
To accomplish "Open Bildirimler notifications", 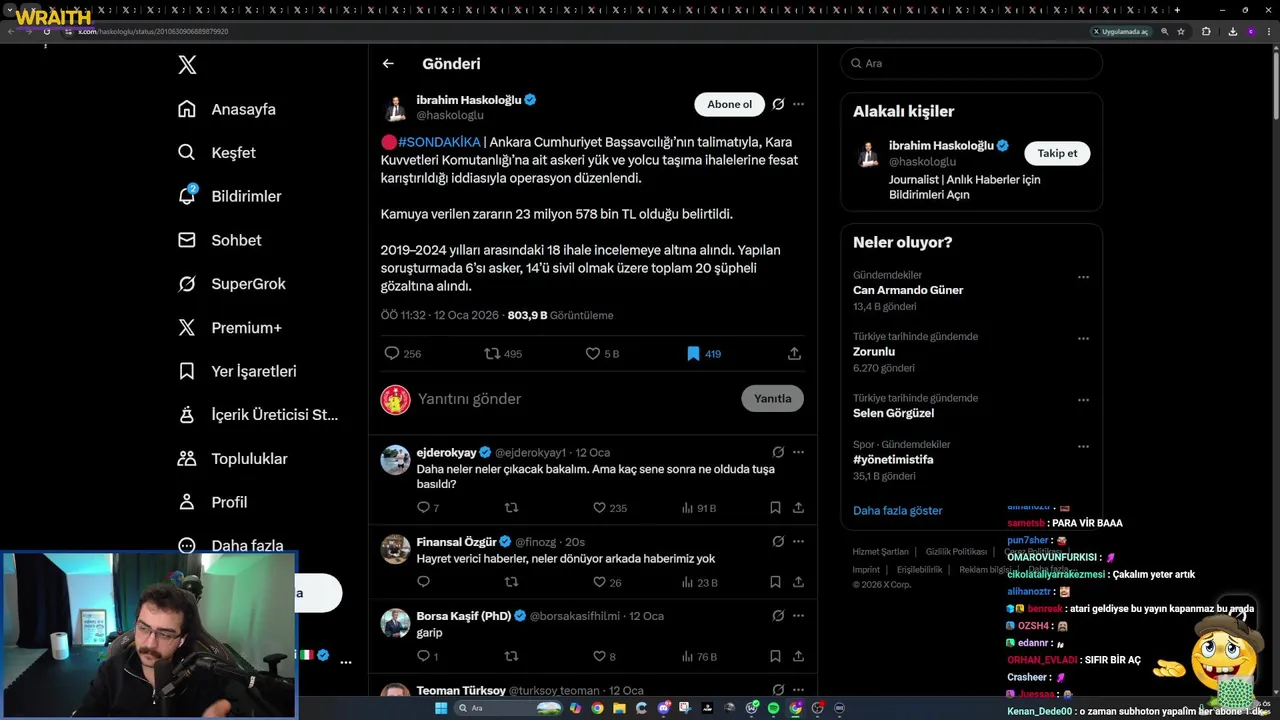I will 229,196.
